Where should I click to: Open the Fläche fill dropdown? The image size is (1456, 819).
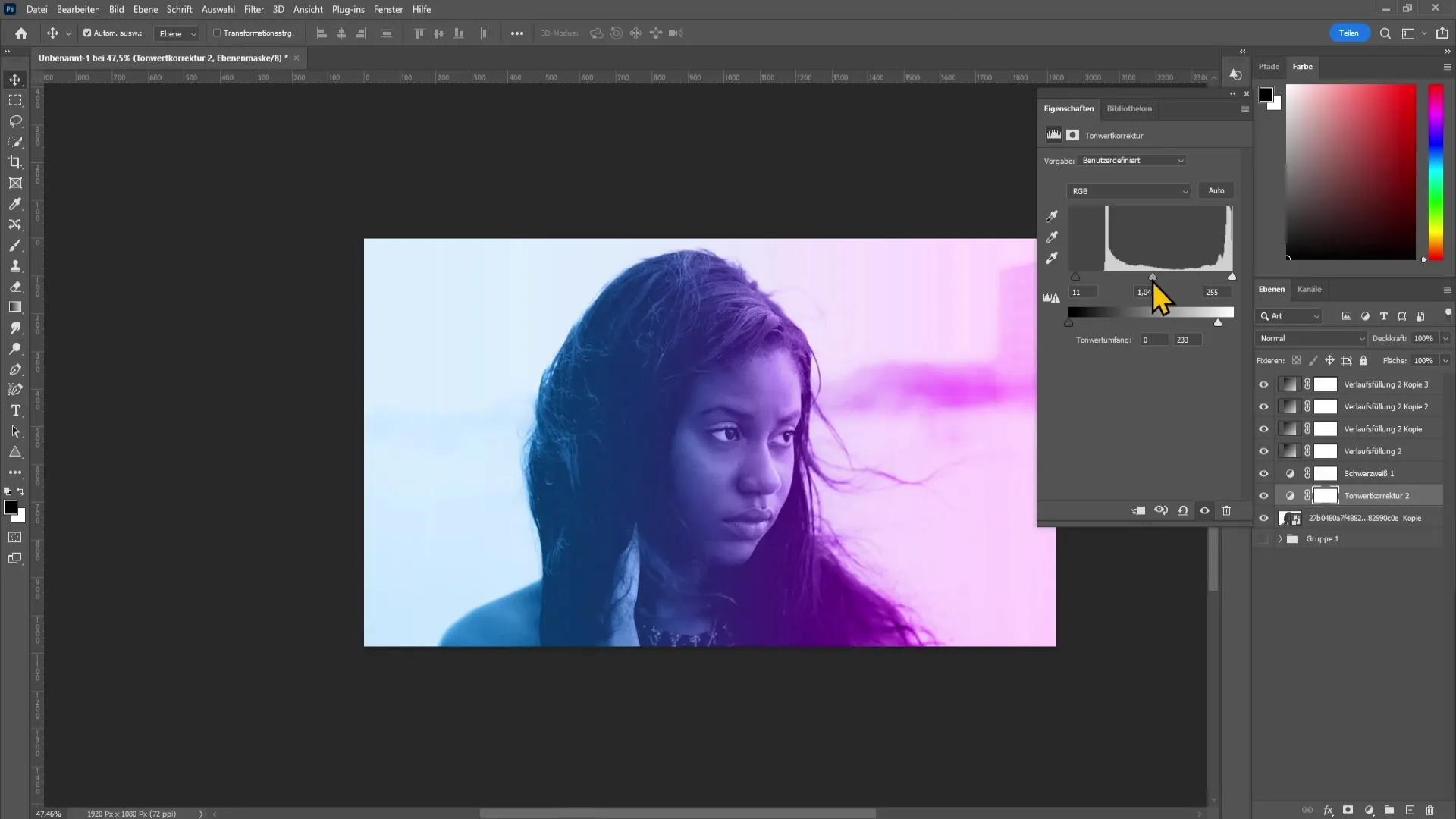1445,361
